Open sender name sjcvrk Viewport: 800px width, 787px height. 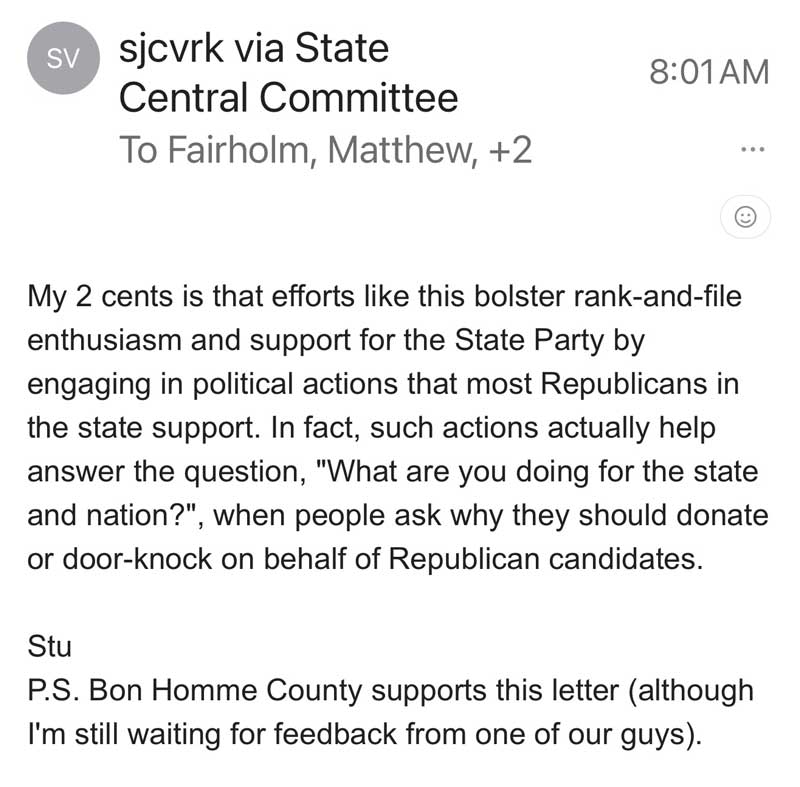point(171,49)
